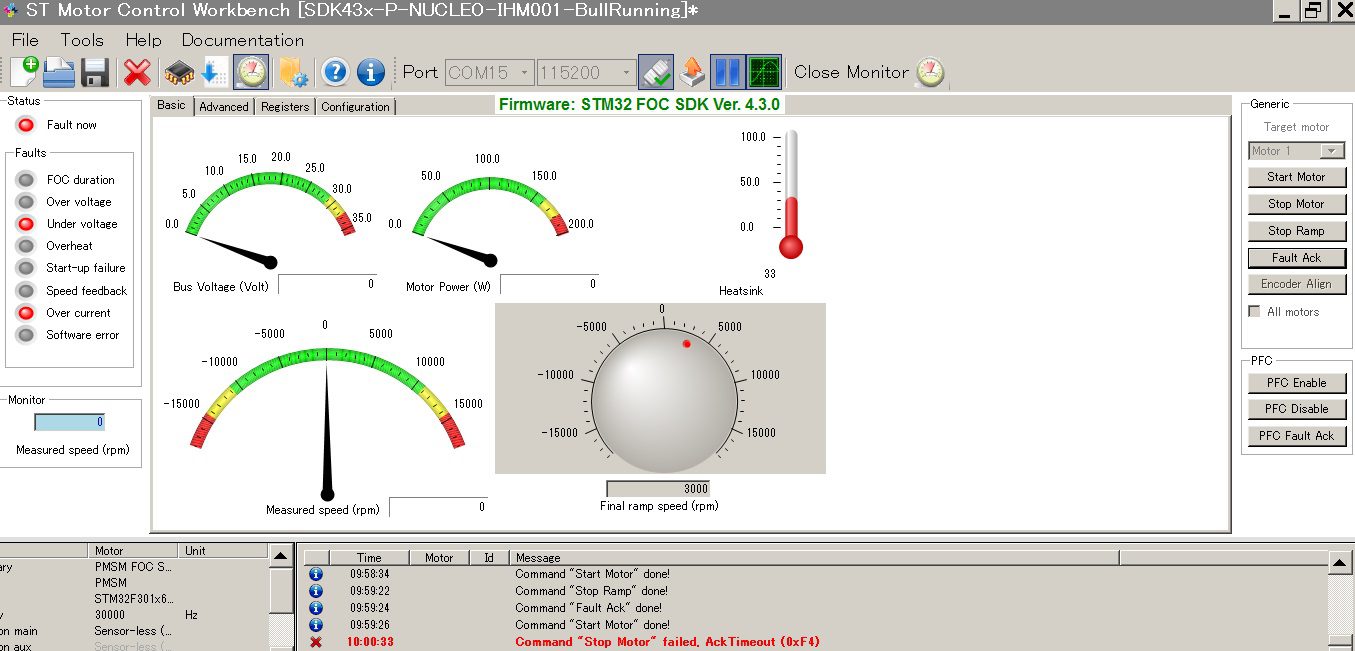Click the Final ramp speed field showing 3000
Screen dimensions: 1355x651
tap(658, 489)
